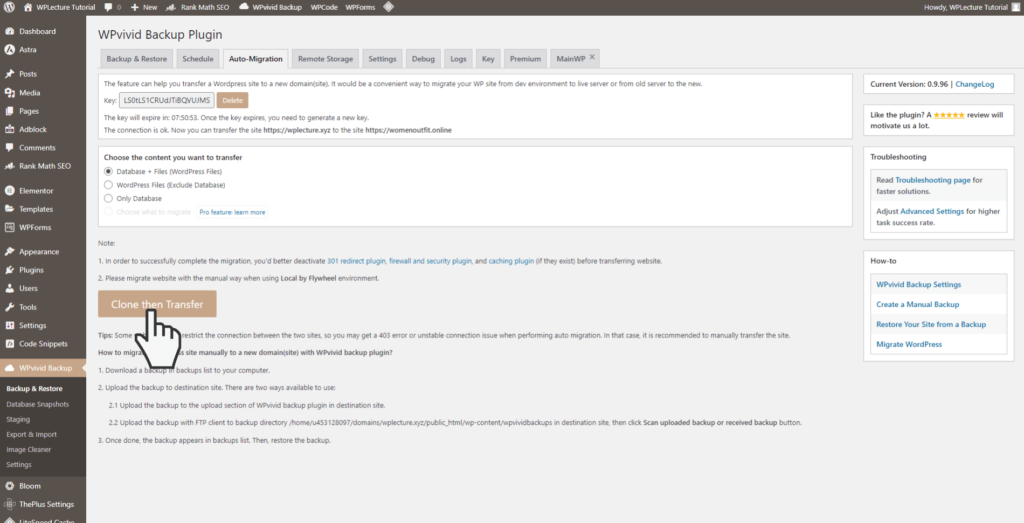Image resolution: width=1024 pixels, height=523 pixels.
Task: Open ThePlus Settings icon in sidebar
Action: tap(10, 504)
